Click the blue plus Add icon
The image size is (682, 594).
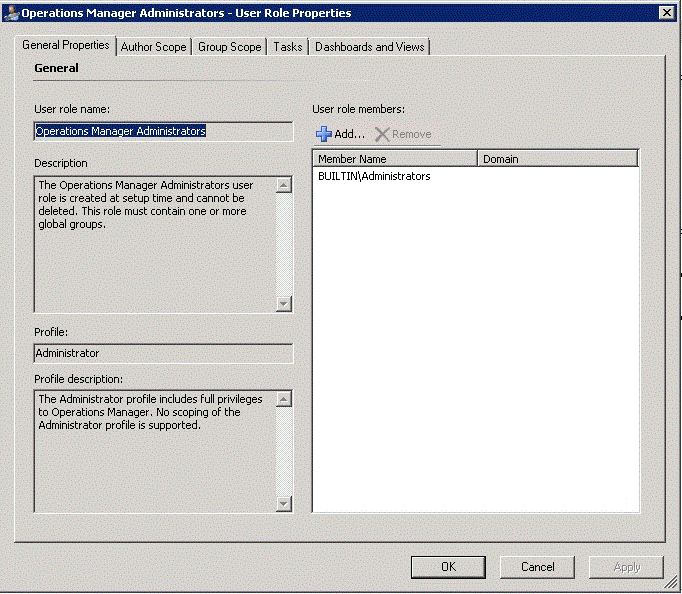[x=324, y=134]
